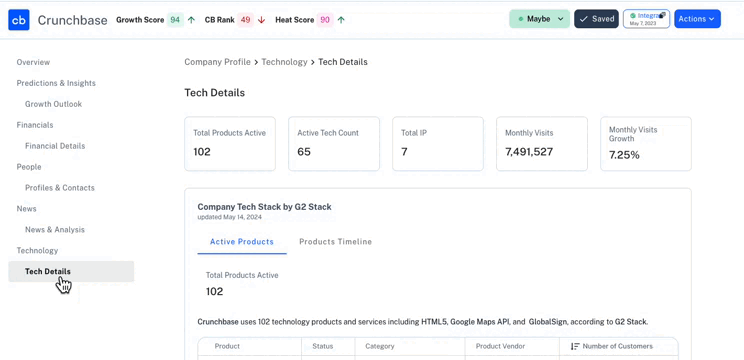744x360 pixels.
Task: Go to Financial Details in sidebar
Action: [55, 146]
